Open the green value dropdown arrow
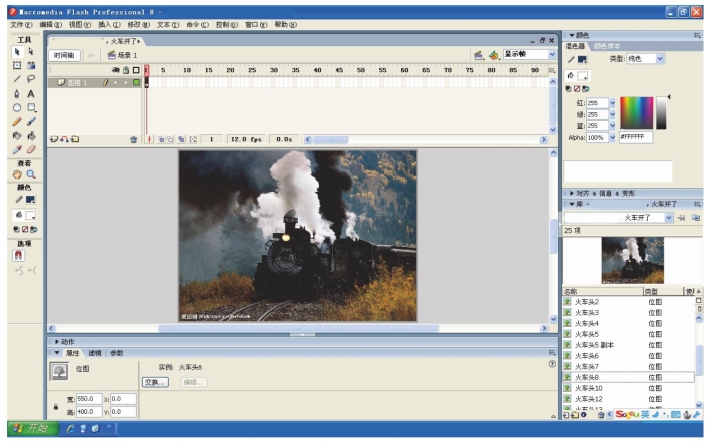The height and width of the screenshot is (447, 722). pyautogui.click(x=612, y=114)
